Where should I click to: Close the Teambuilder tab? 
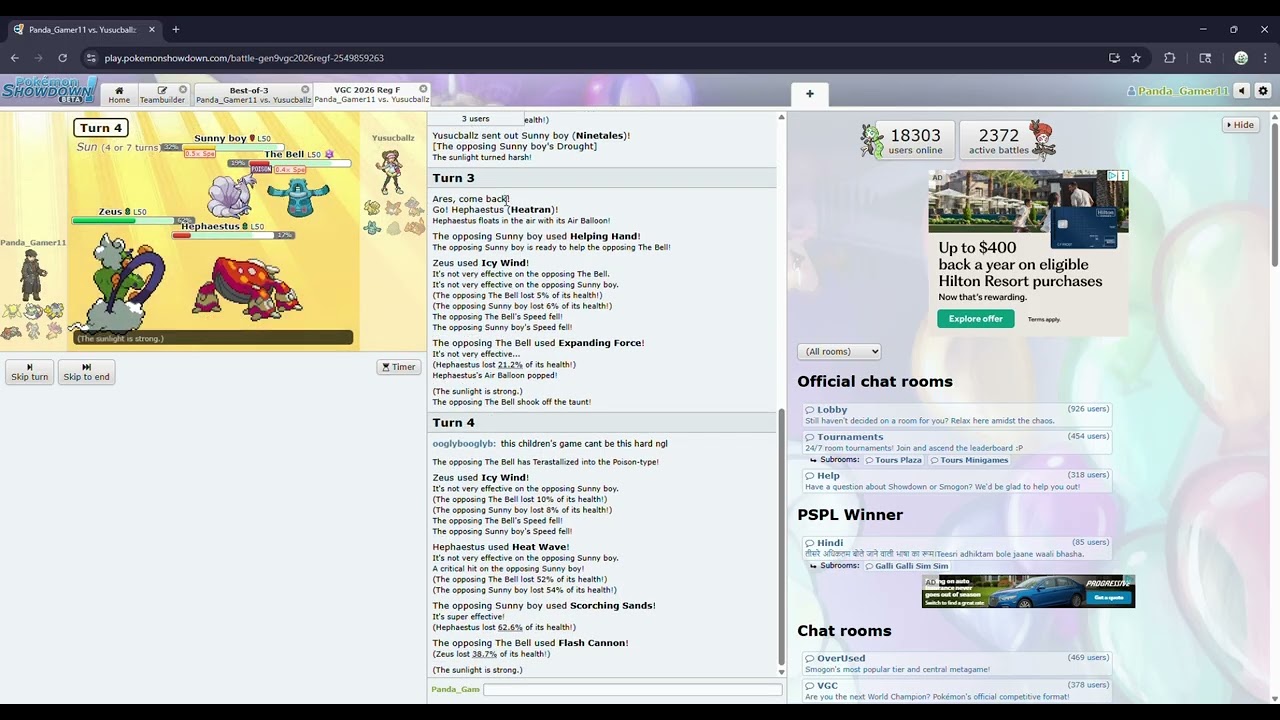click(x=183, y=90)
